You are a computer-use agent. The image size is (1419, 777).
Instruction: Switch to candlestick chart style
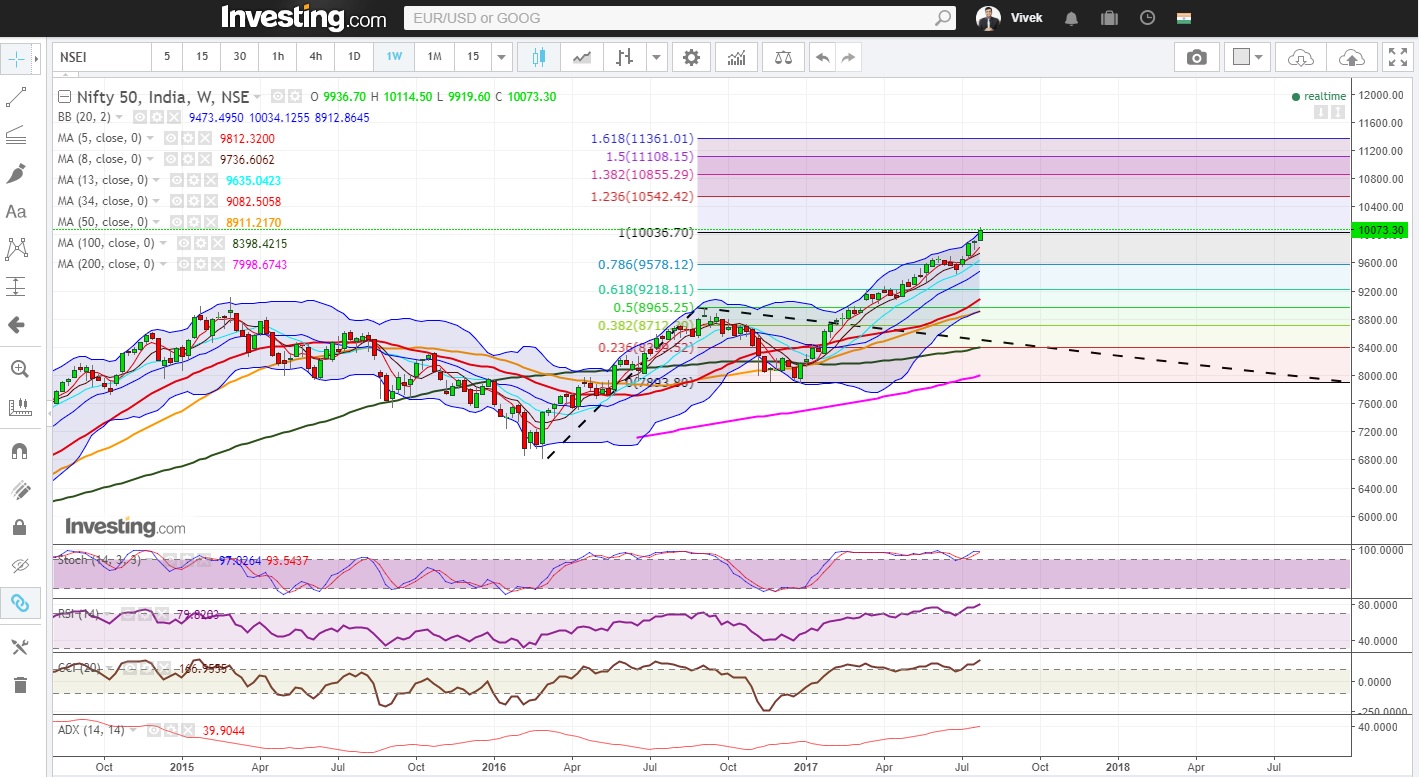[539, 57]
